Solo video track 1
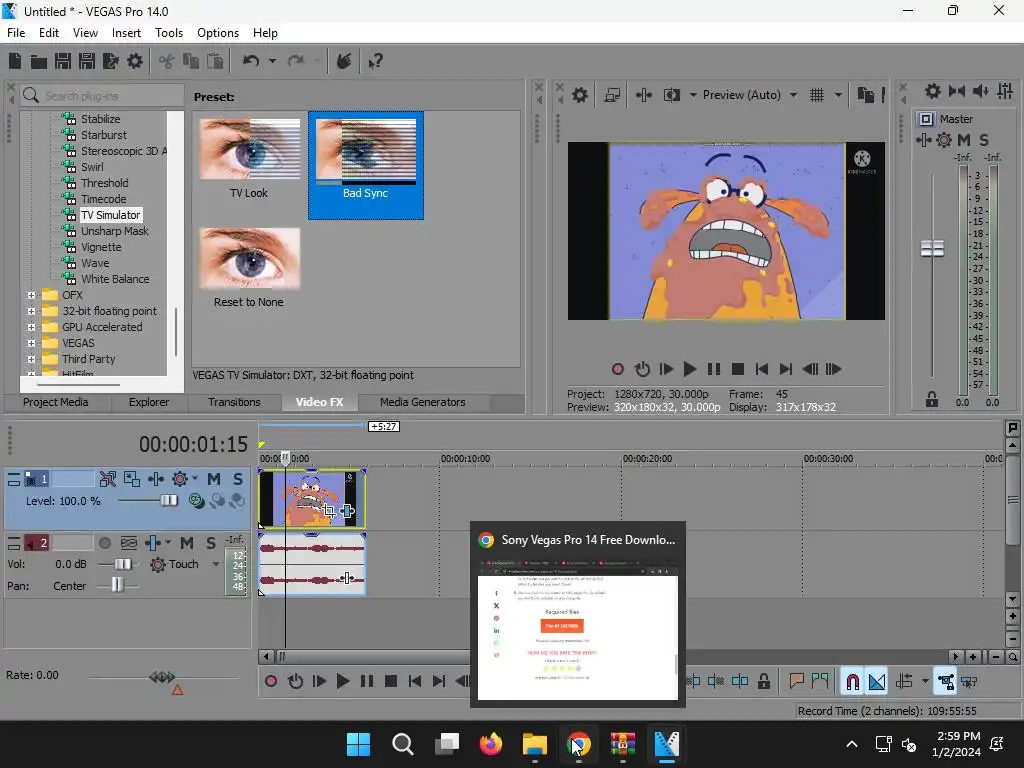The height and width of the screenshot is (768, 1024). pyautogui.click(x=238, y=479)
